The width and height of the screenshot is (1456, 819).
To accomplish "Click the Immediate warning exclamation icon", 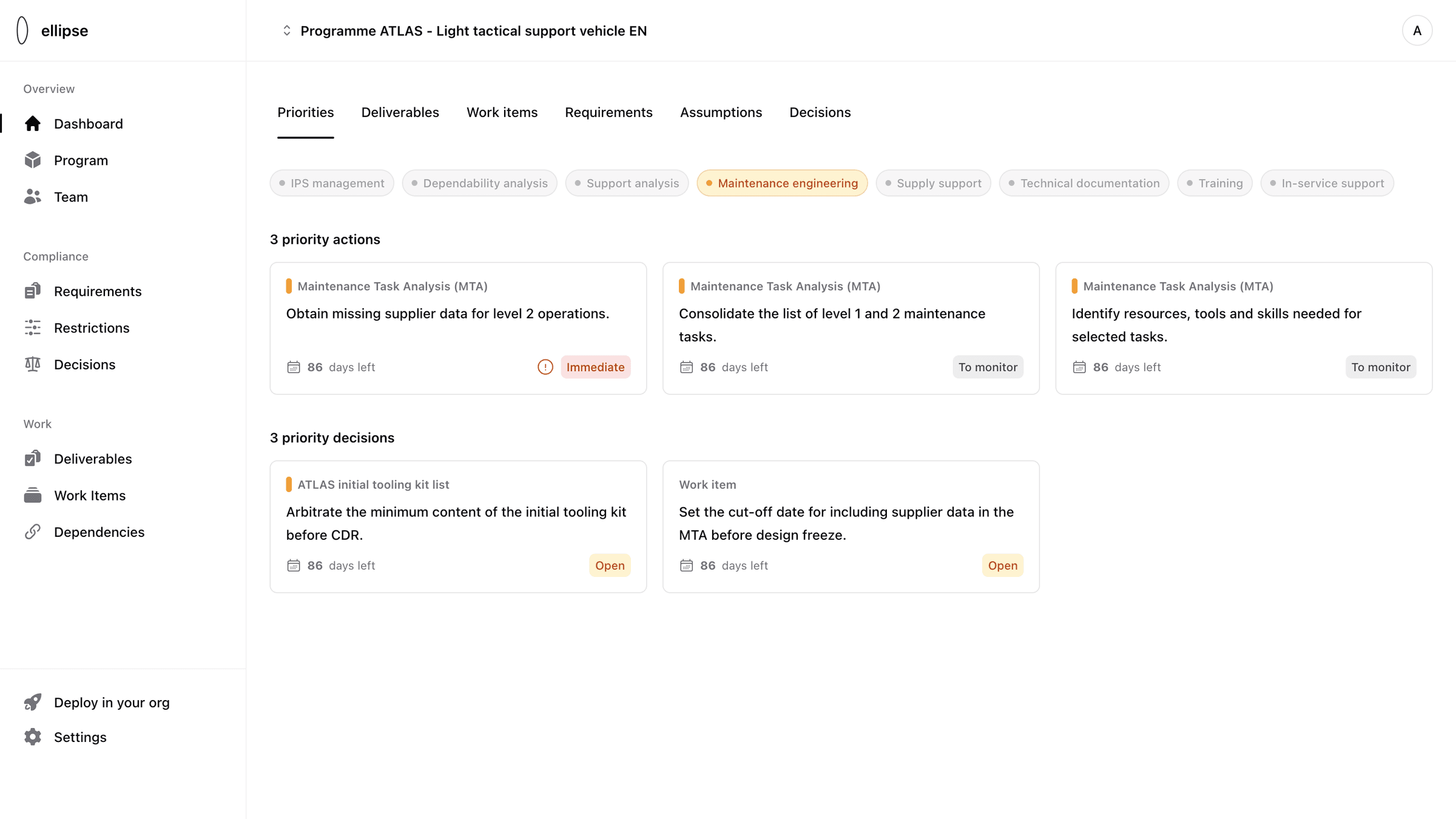I will pos(545,367).
